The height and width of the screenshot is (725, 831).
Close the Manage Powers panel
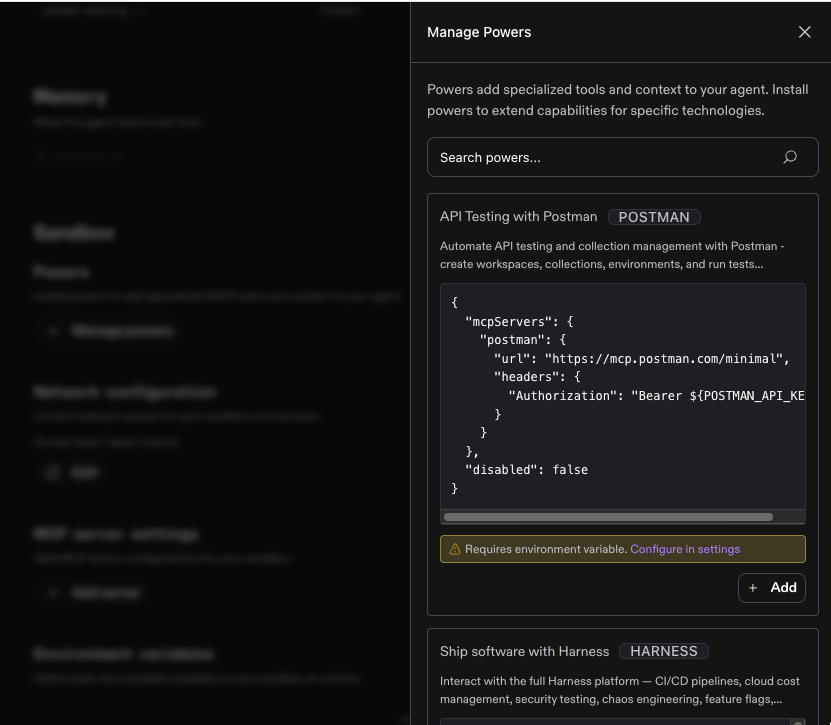pos(804,32)
